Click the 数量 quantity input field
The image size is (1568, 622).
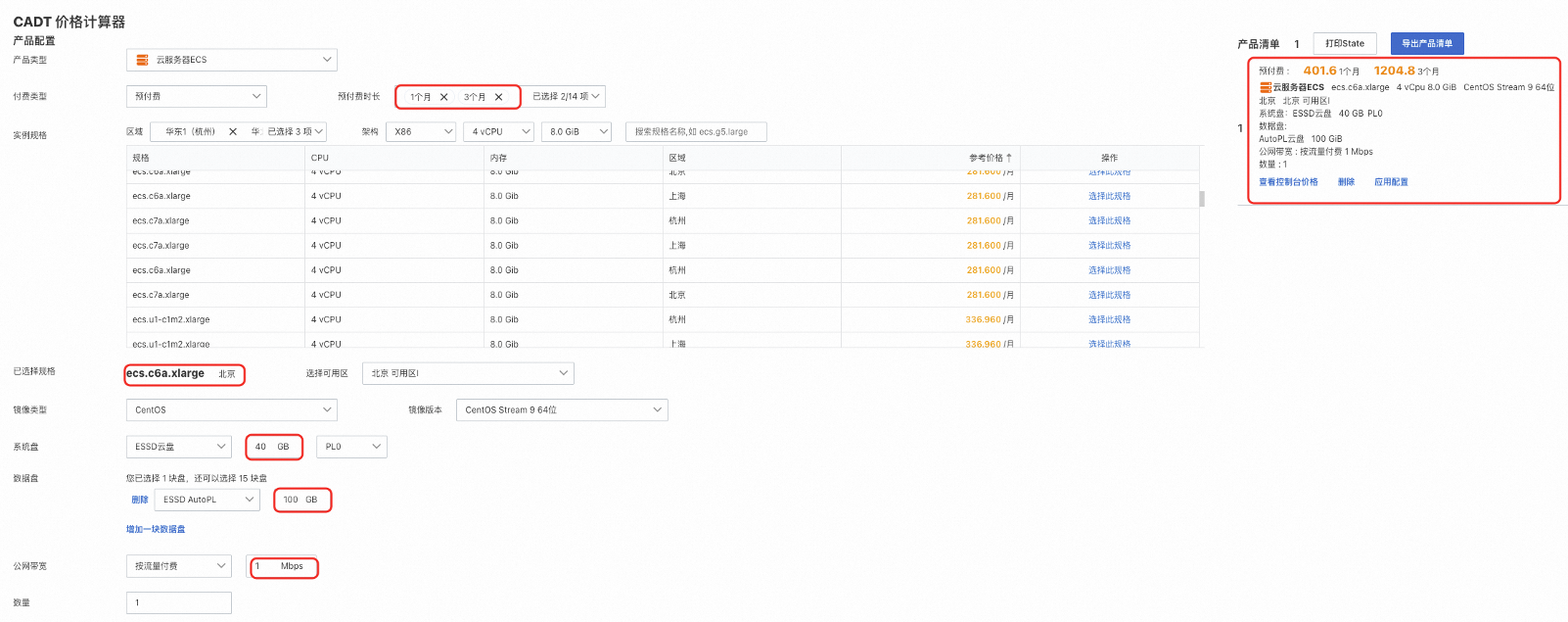point(179,602)
